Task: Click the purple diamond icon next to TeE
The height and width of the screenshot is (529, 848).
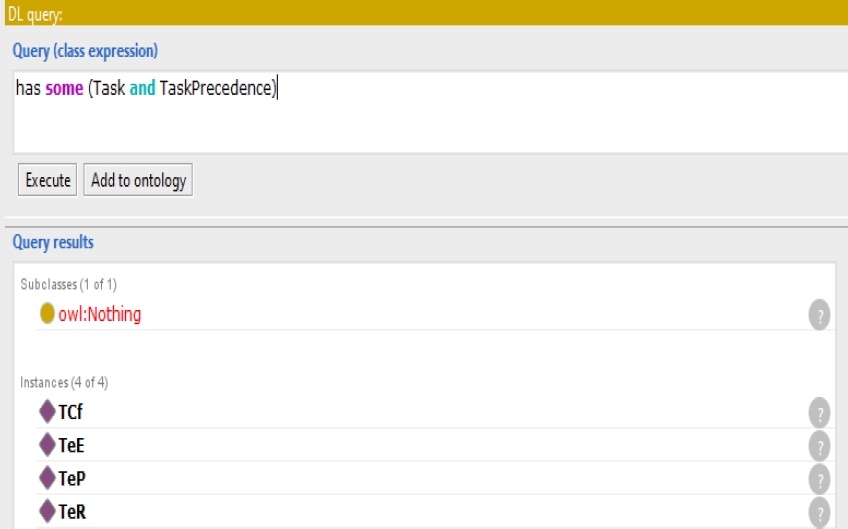Action: pyautogui.click(x=47, y=444)
